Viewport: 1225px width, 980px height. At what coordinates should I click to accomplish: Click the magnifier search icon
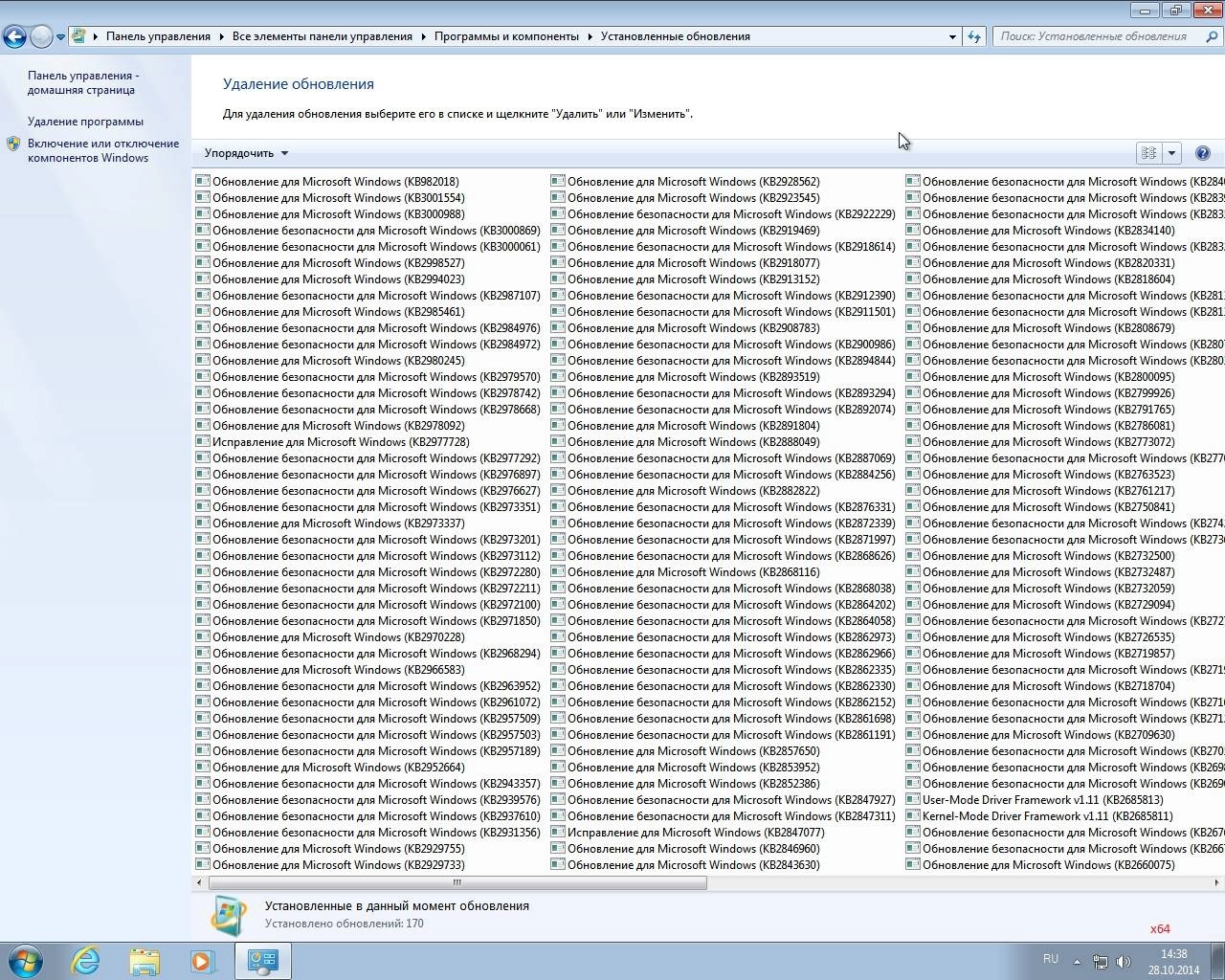click(1212, 36)
